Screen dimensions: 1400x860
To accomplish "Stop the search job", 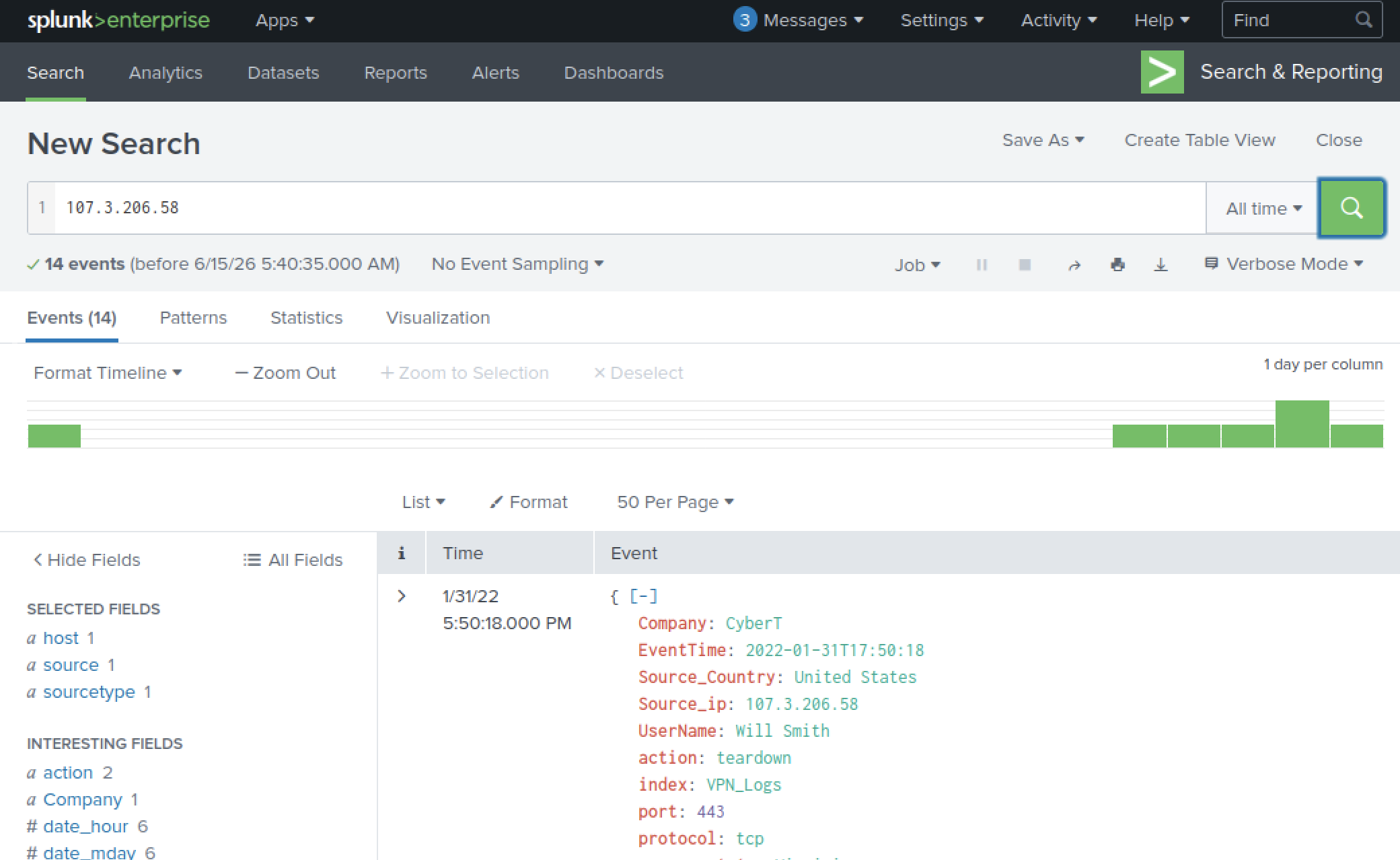I will coord(1025,265).
